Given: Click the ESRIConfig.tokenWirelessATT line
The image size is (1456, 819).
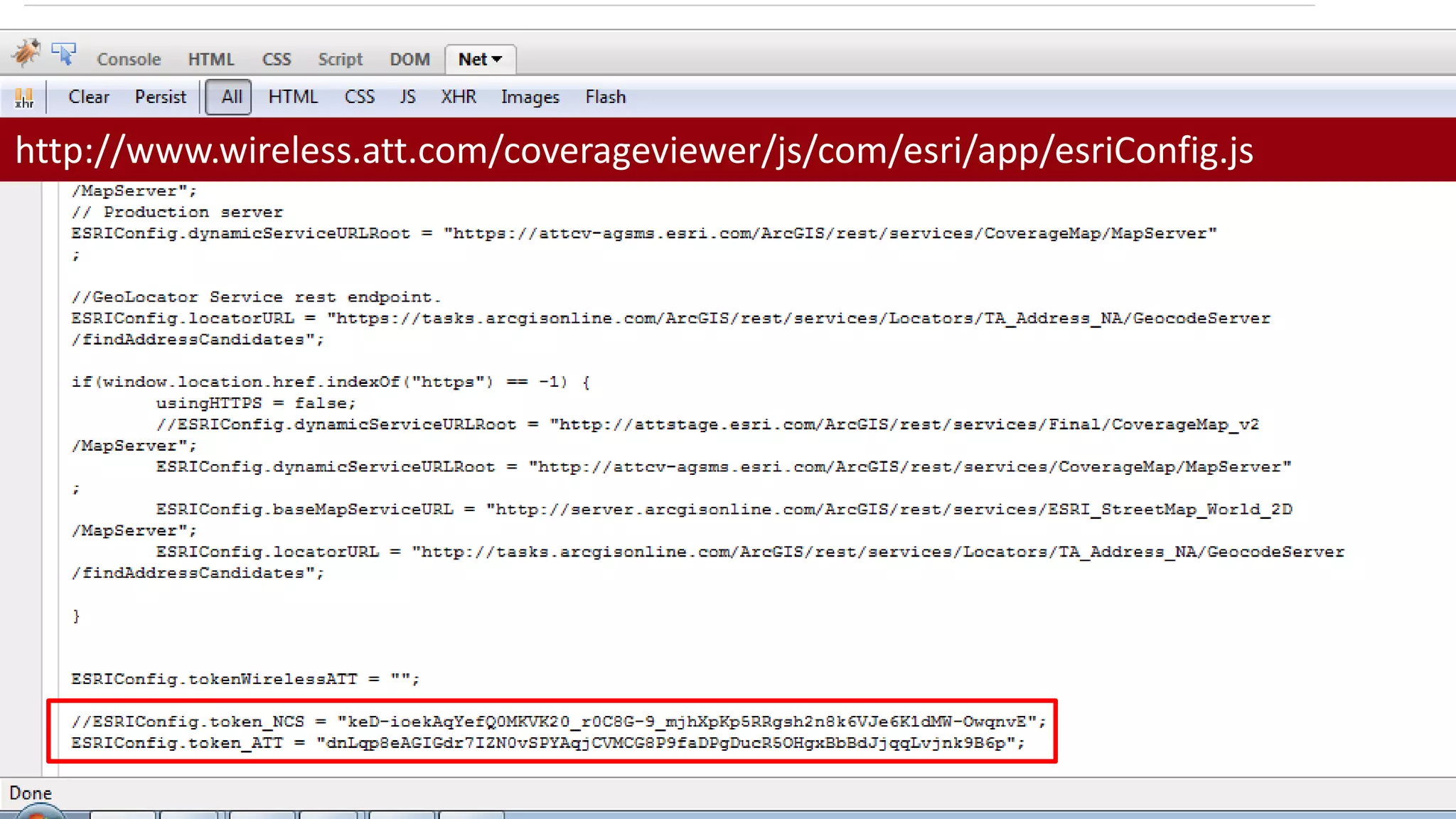Looking at the screenshot, I should click(x=245, y=679).
